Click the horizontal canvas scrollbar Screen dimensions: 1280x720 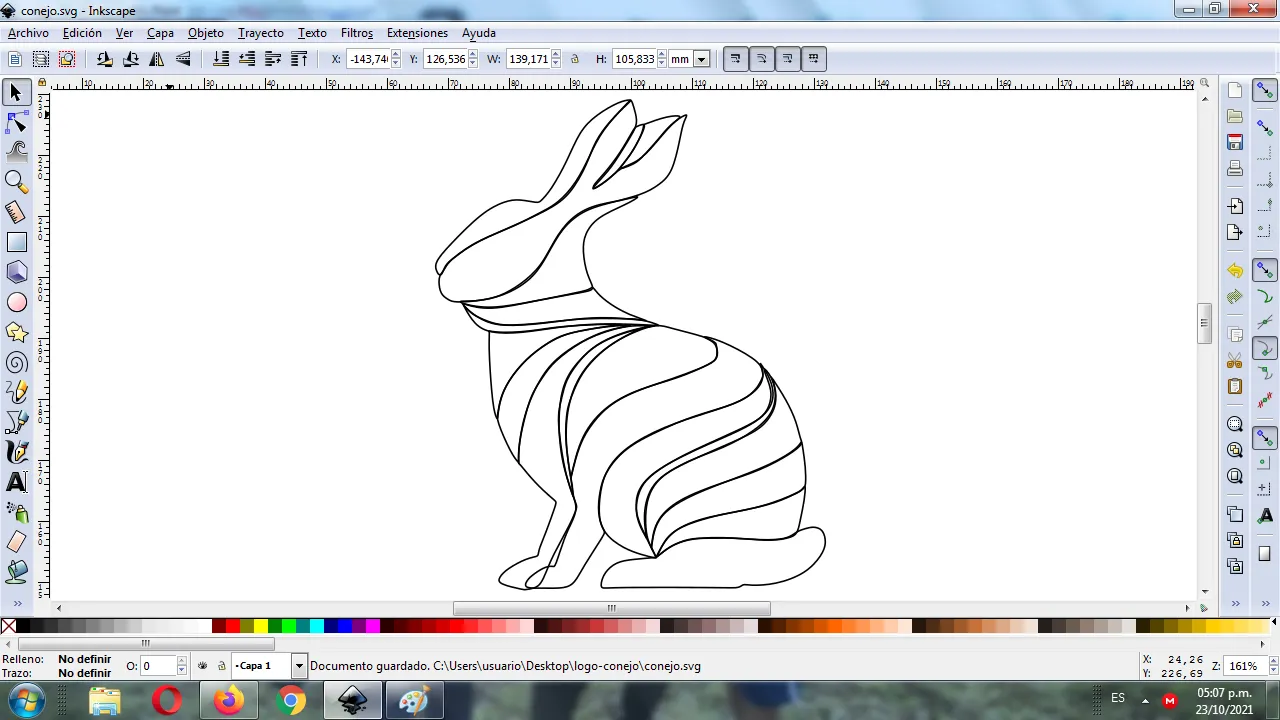(611, 608)
